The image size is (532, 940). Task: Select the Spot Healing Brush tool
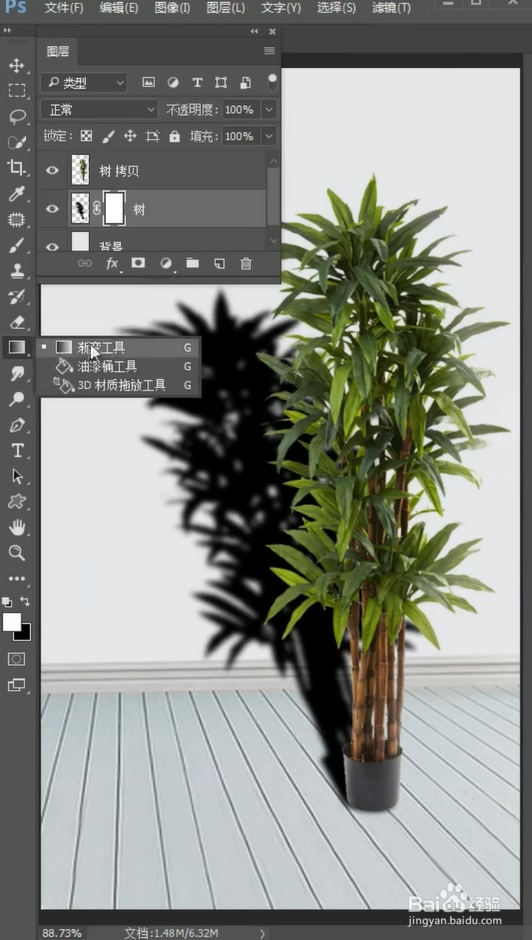coord(17,219)
